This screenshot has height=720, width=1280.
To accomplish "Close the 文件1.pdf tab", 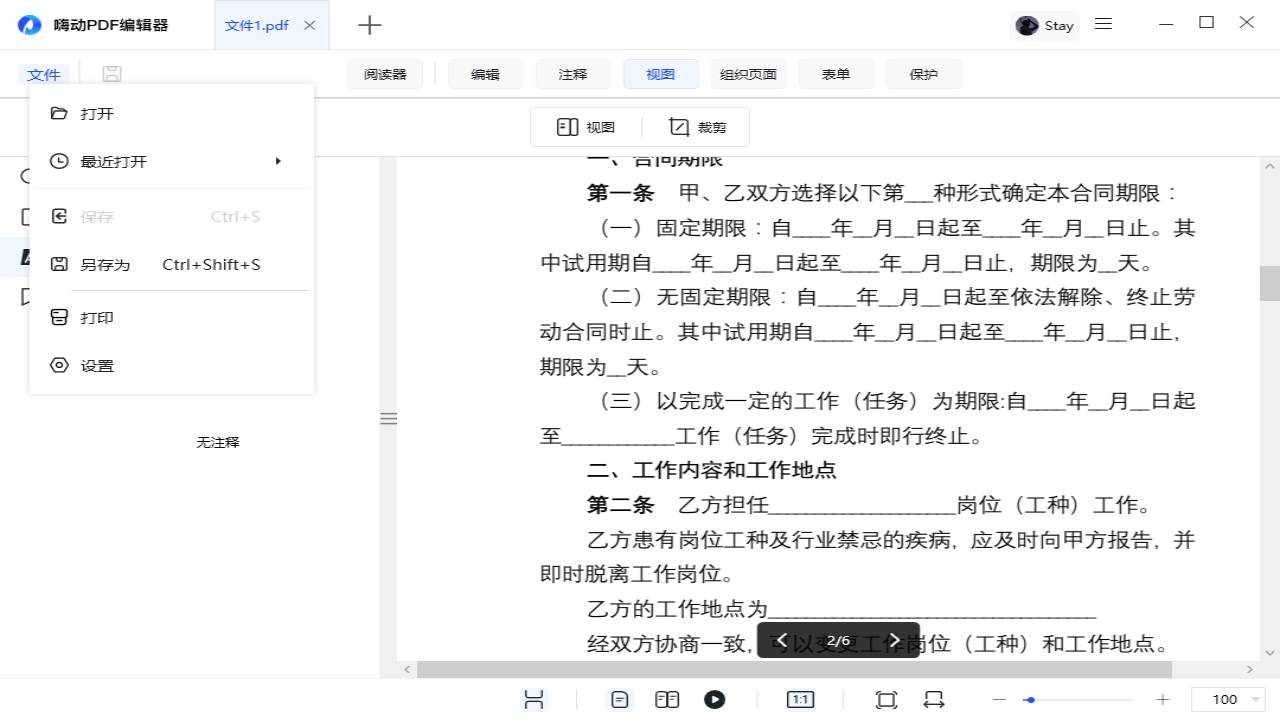I will pos(309,25).
